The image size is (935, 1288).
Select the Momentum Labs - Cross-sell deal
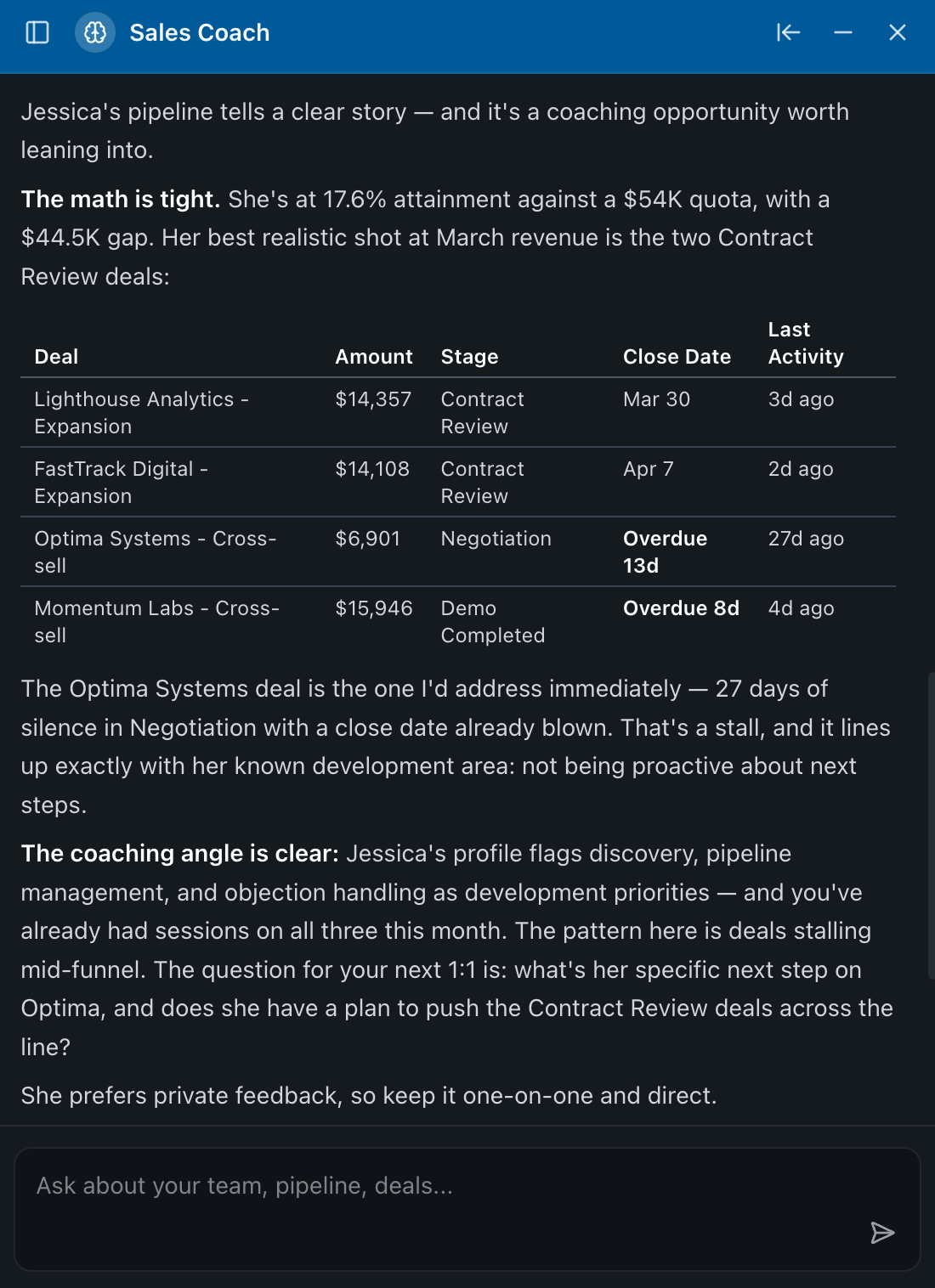[x=156, y=622]
